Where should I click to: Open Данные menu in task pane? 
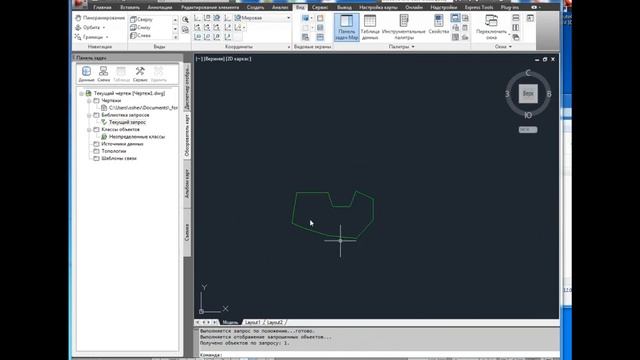click(x=86, y=74)
